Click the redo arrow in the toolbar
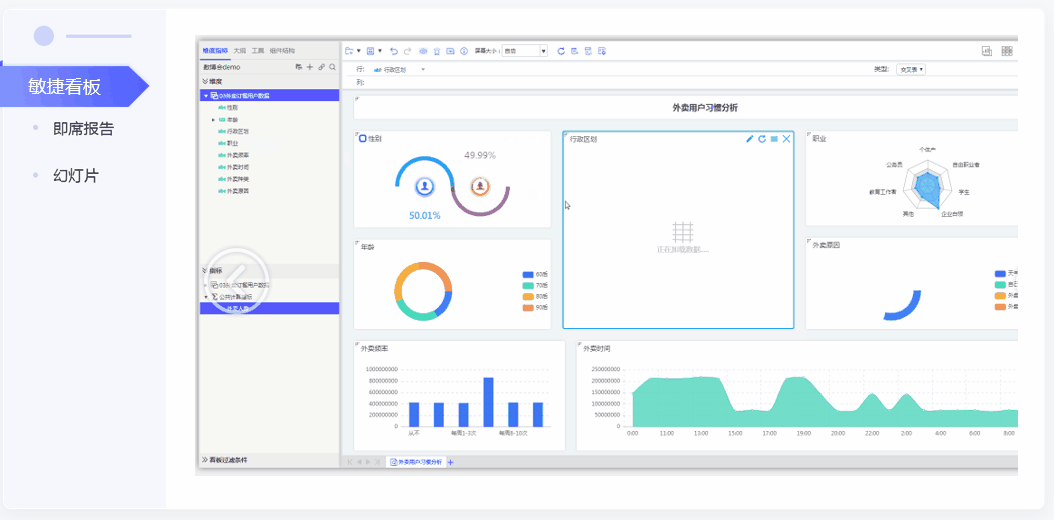Viewport: 1054px width, 520px height. [x=408, y=51]
